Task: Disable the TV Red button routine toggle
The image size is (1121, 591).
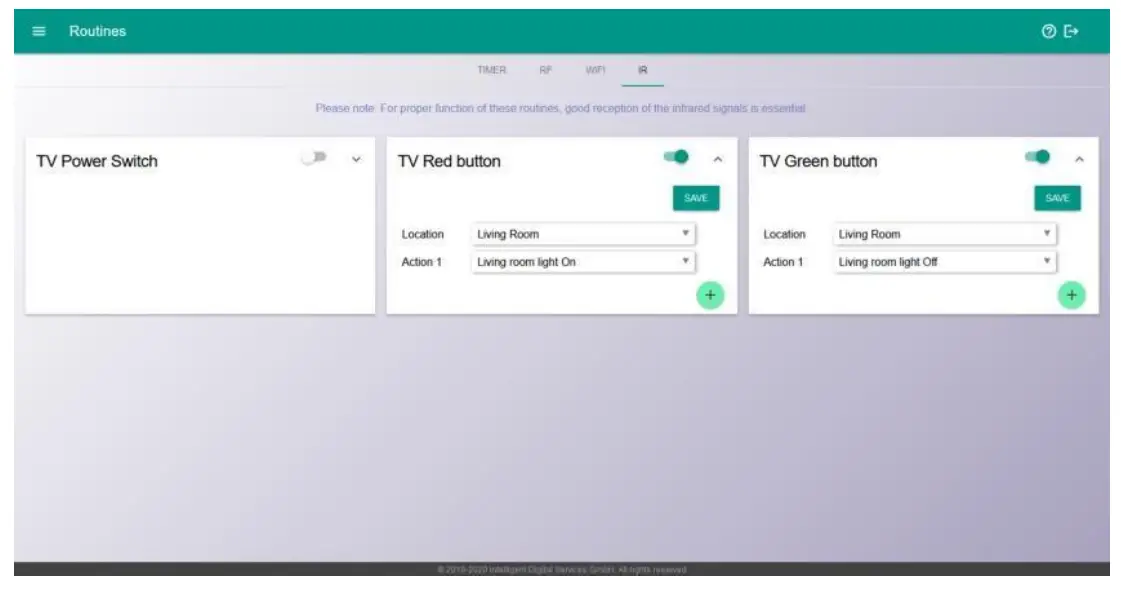Action: coord(676,157)
